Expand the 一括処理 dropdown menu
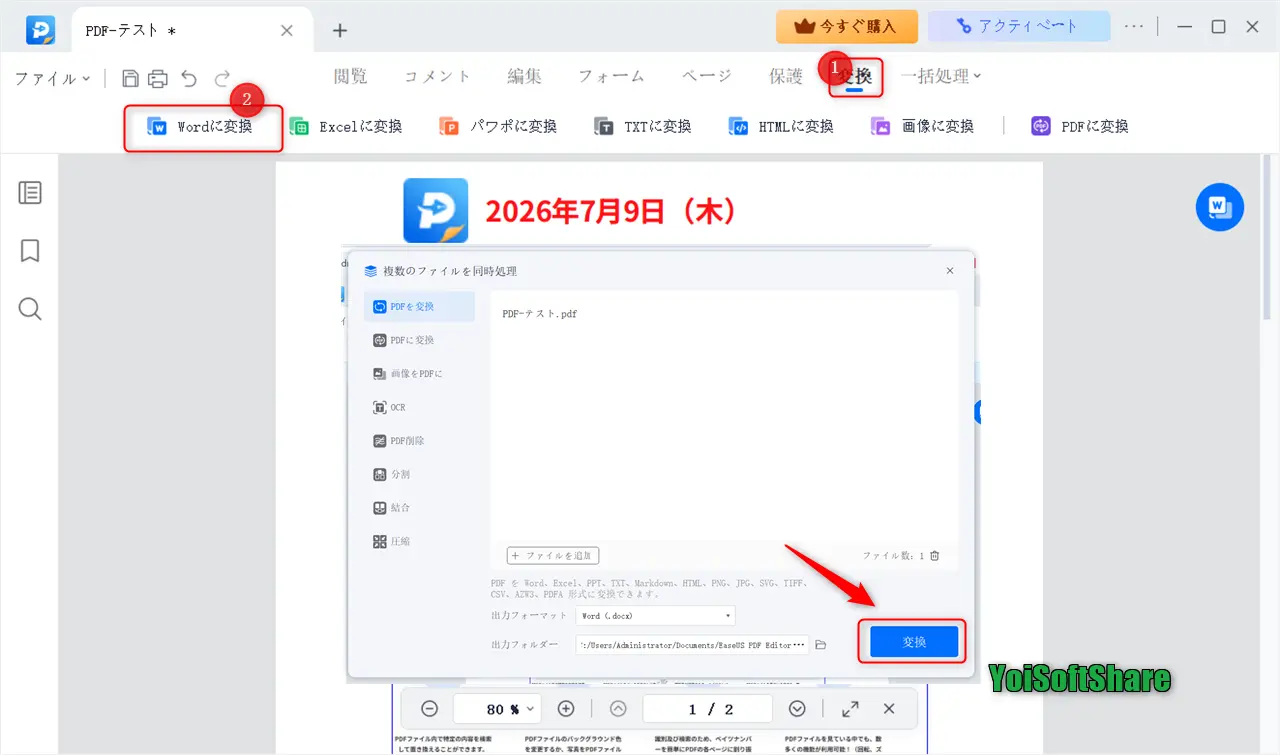The image size is (1280, 755). point(941,76)
